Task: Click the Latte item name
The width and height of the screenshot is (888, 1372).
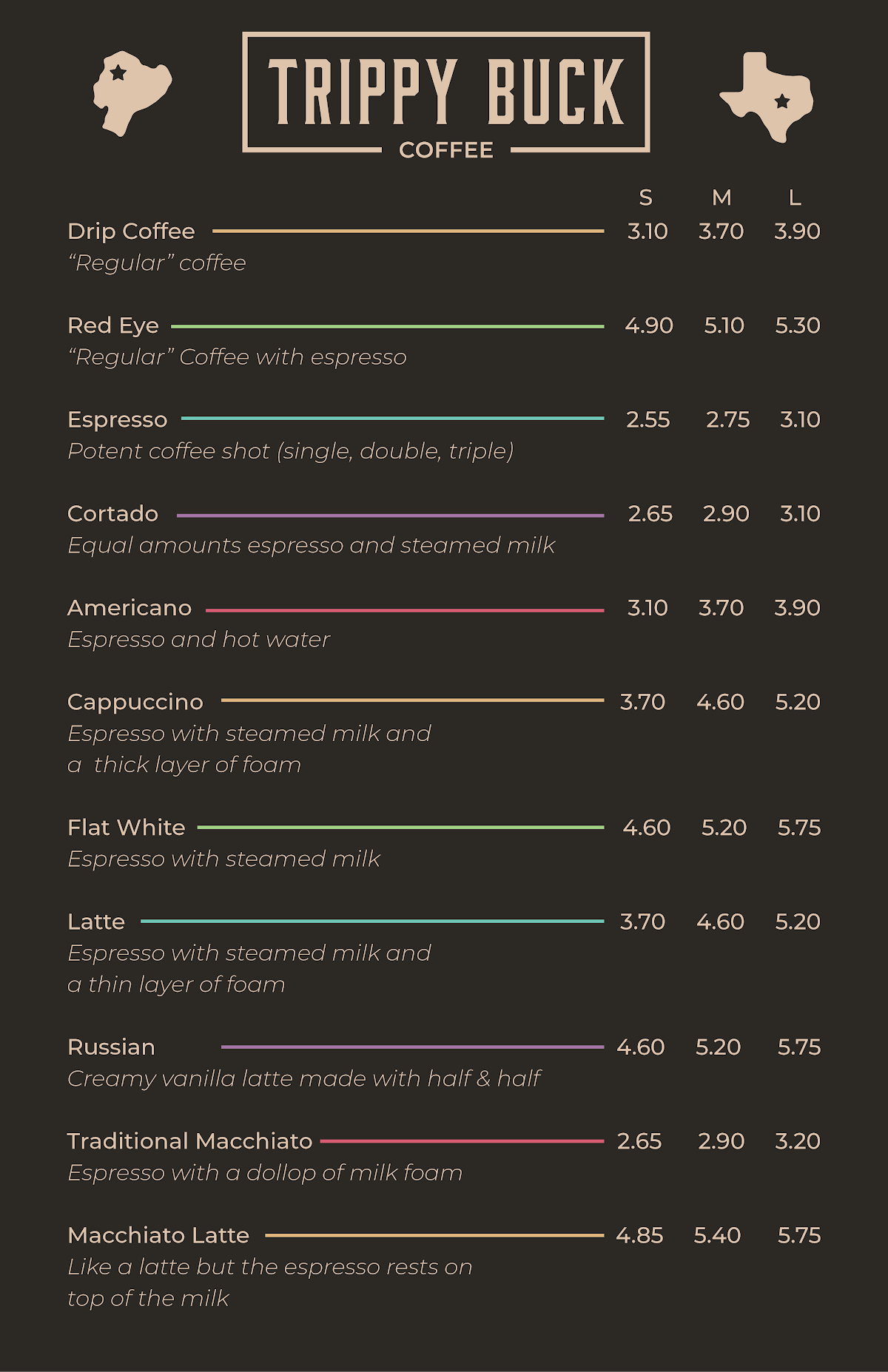Action: coord(96,922)
